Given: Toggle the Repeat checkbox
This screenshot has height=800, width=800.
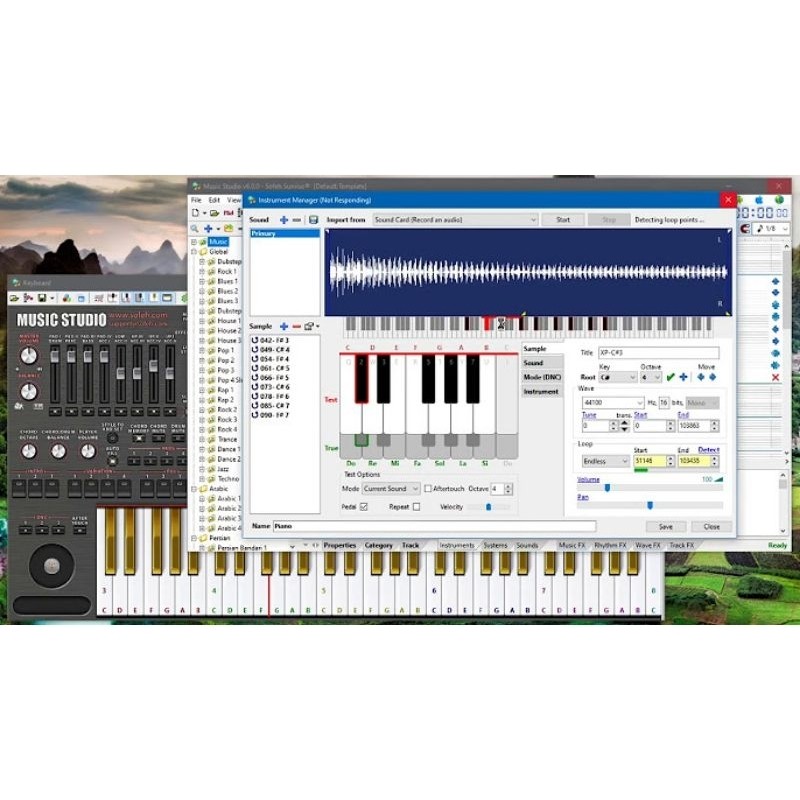Looking at the screenshot, I should click(414, 508).
